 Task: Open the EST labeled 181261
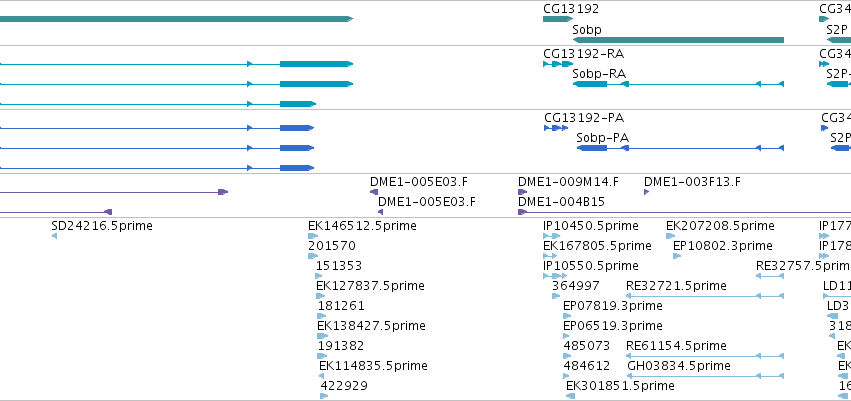(x=321, y=316)
